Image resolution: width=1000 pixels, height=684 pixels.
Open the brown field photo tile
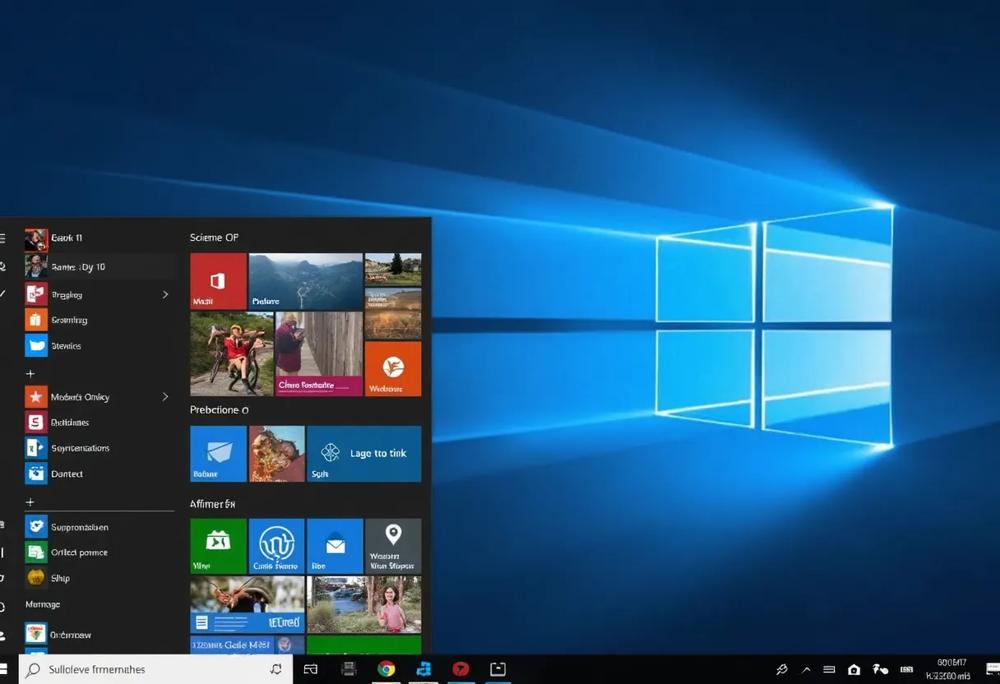pyautogui.click(x=393, y=313)
